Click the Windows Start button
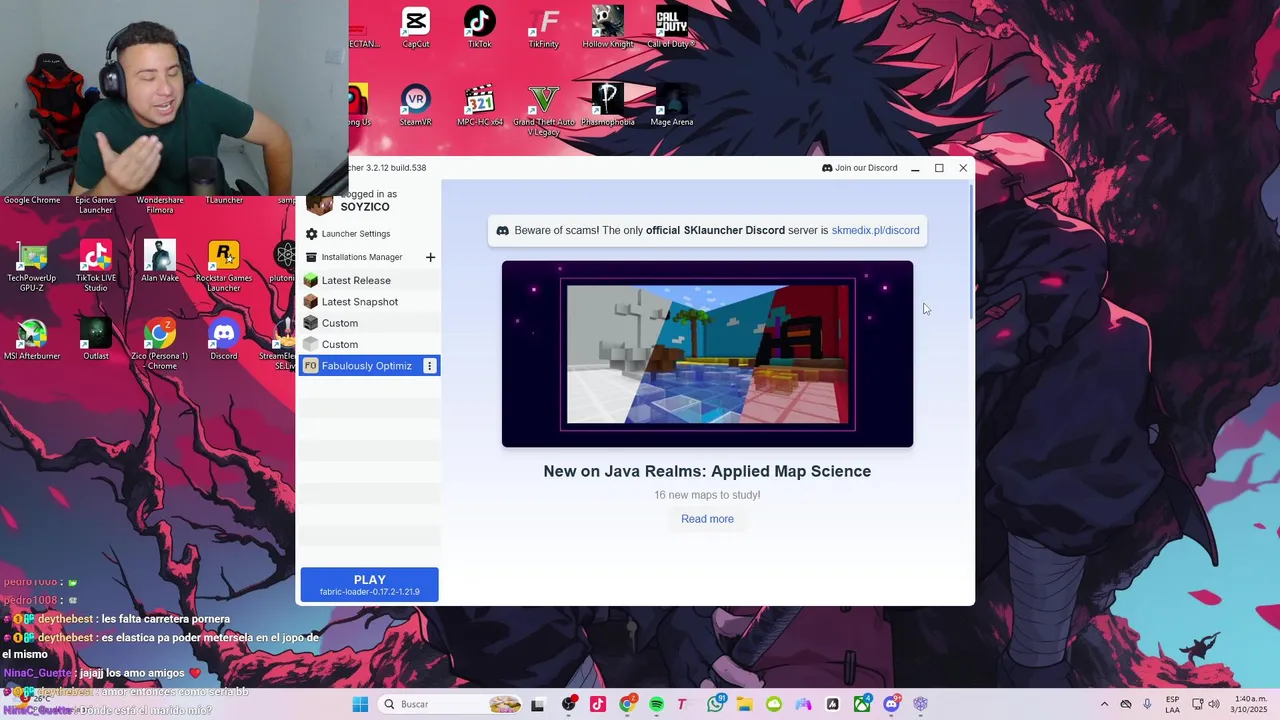This screenshot has width=1280, height=720. [360, 704]
